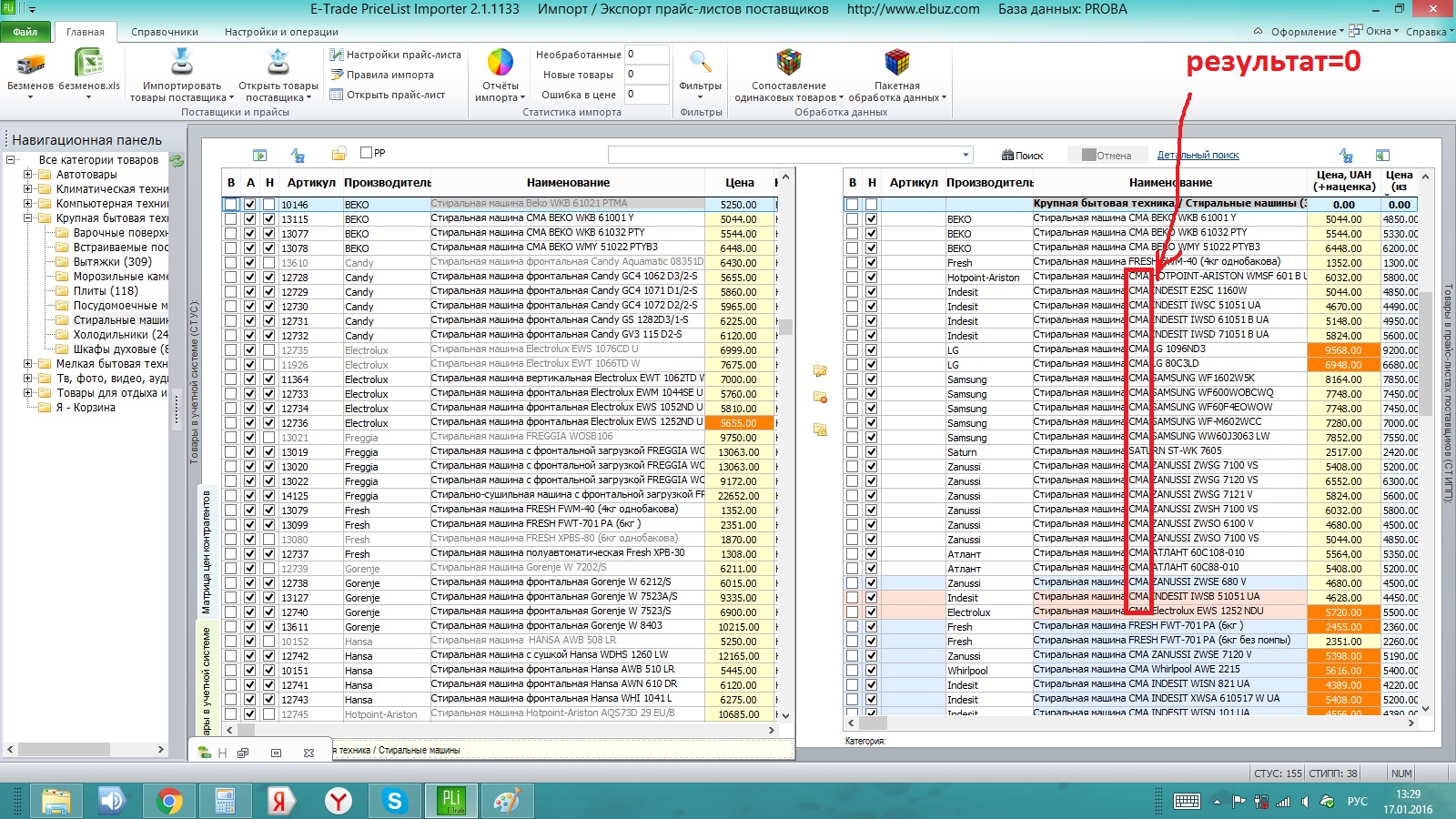Click the H icon in bottom tab bar
1456x819 pixels.
click(222, 753)
